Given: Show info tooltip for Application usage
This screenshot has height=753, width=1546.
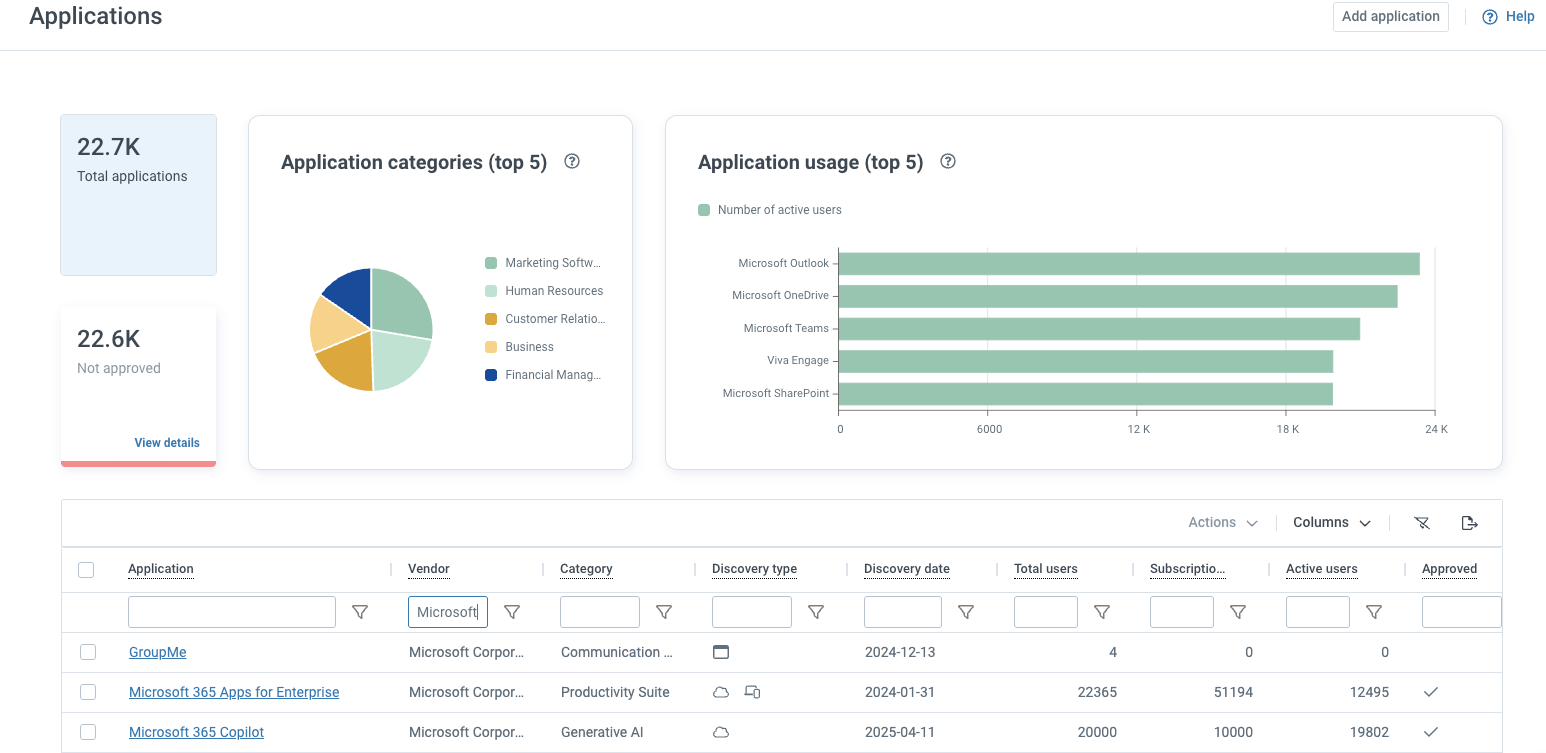Looking at the screenshot, I should click(948, 161).
